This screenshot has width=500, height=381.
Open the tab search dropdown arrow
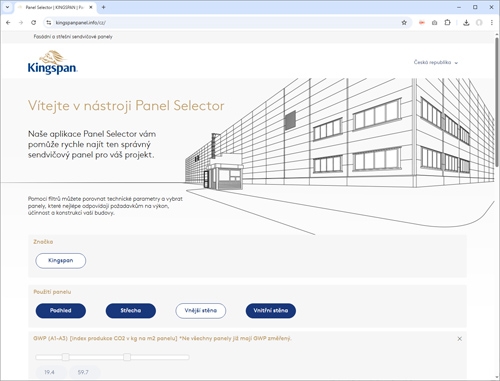[x=7, y=7]
